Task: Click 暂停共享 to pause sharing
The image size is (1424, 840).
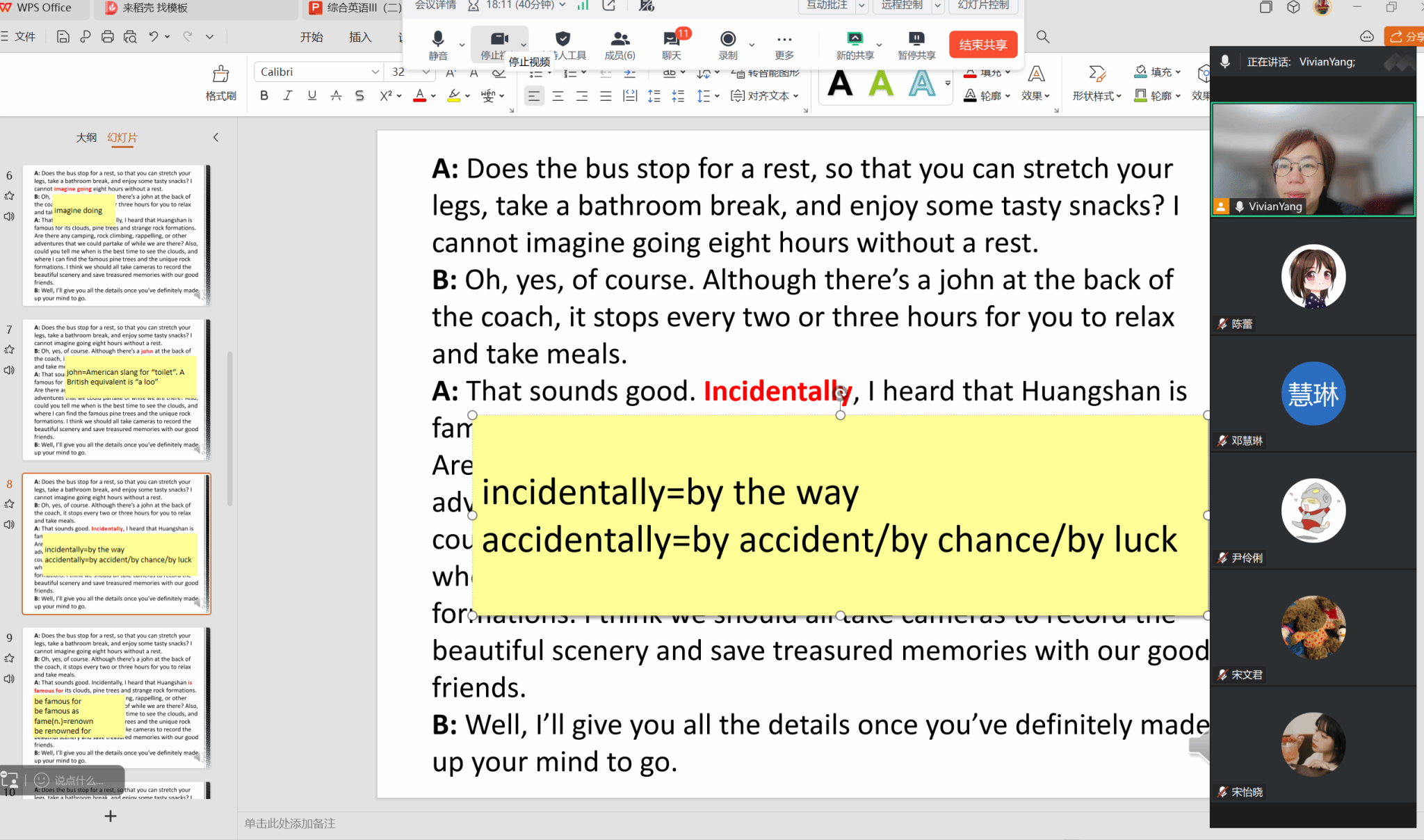Action: tap(916, 44)
